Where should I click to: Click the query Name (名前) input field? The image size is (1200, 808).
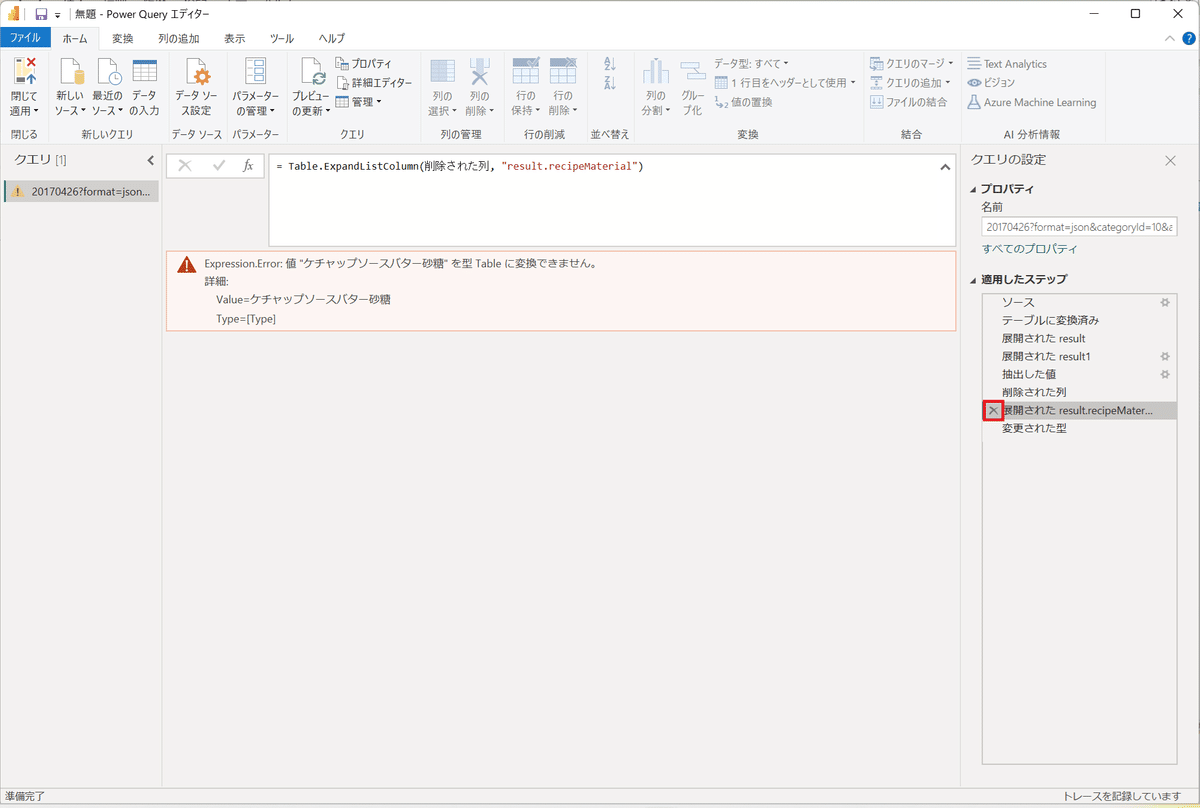pyautogui.click(x=1080, y=228)
